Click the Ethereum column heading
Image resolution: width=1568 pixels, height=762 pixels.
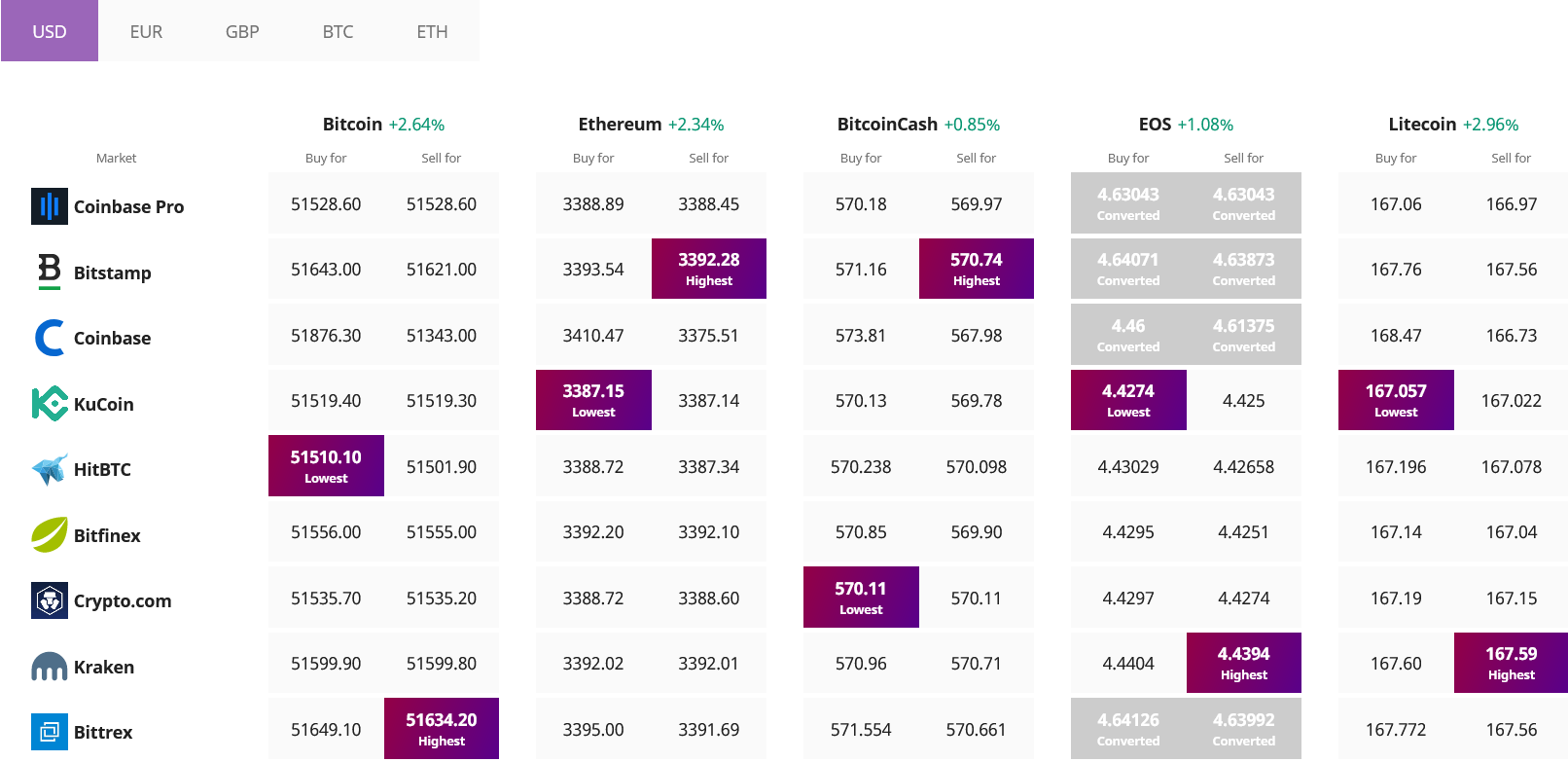[620, 124]
